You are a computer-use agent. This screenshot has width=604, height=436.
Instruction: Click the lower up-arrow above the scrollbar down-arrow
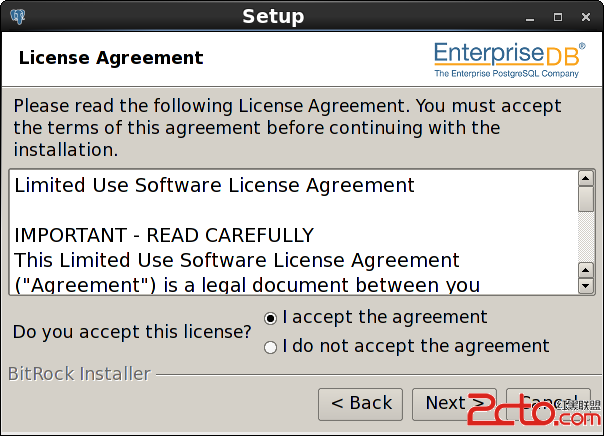tap(586, 270)
